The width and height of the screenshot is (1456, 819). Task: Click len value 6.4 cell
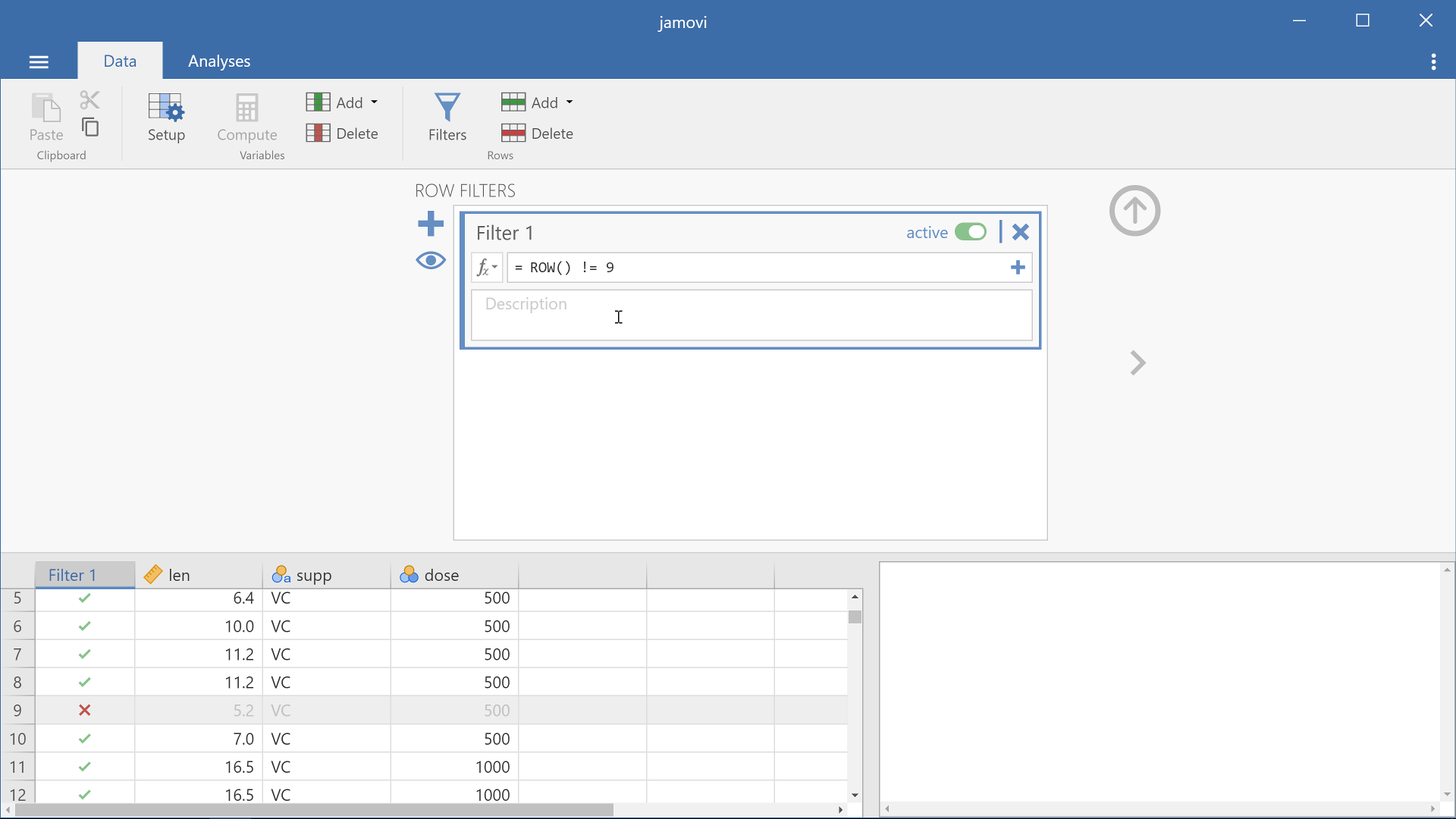pyautogui.click(x=199, y=598)
